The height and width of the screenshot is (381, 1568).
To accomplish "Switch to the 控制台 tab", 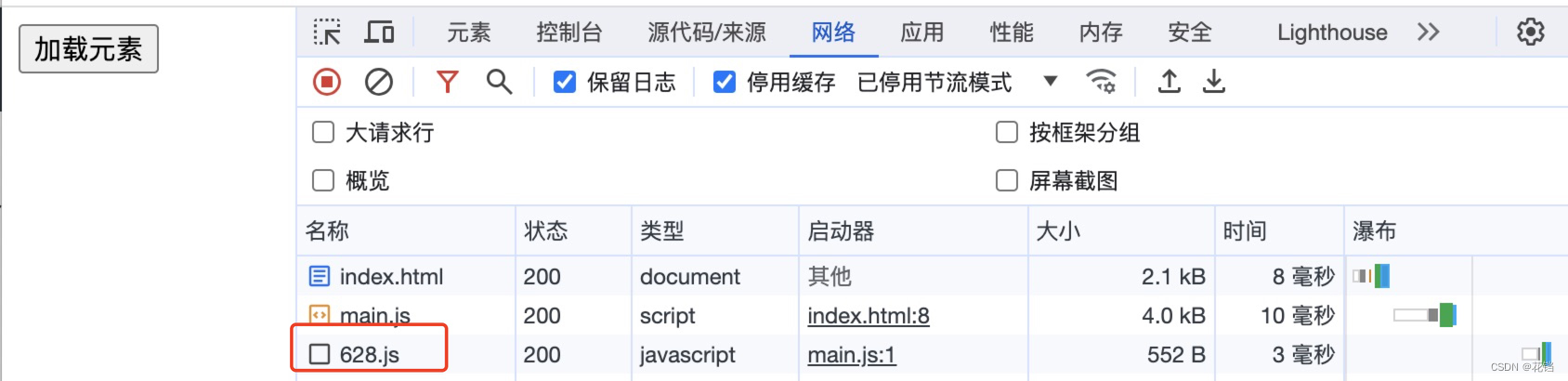I will [569, 33].
